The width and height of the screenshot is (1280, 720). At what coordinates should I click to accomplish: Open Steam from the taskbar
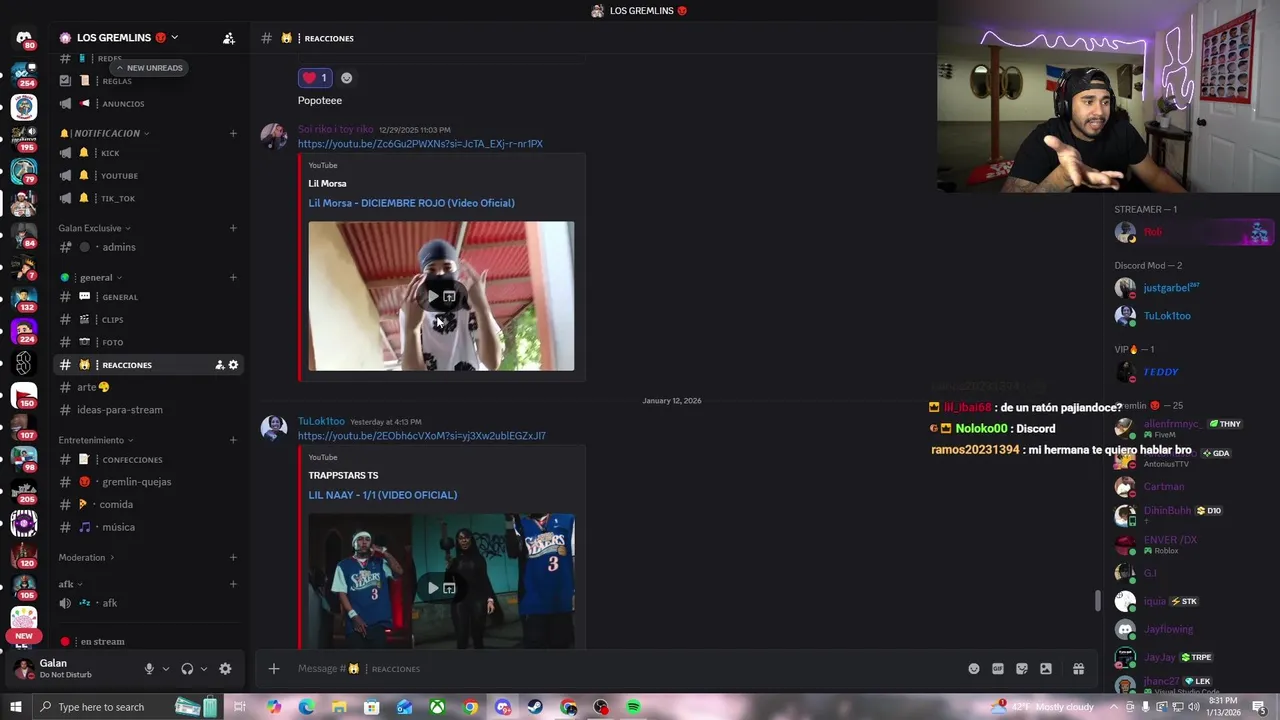coord(536,707)
